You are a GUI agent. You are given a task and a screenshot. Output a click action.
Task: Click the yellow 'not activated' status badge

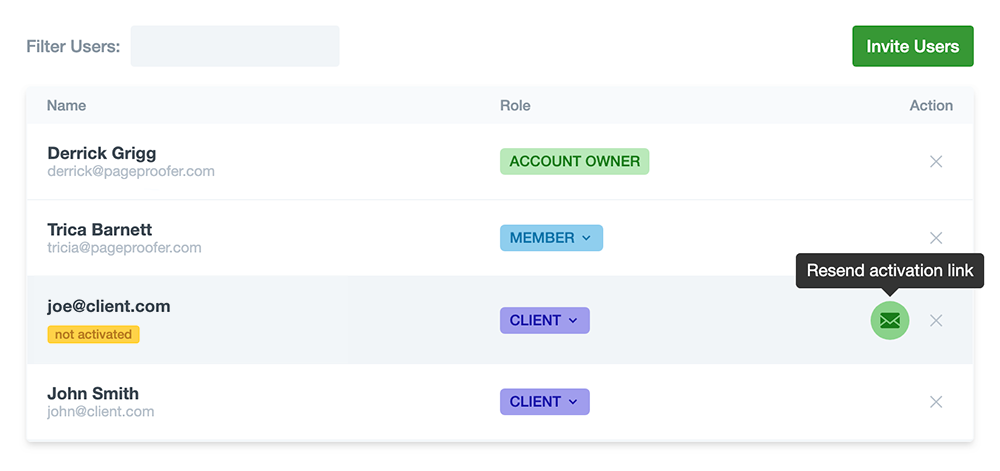coord(93,334)
